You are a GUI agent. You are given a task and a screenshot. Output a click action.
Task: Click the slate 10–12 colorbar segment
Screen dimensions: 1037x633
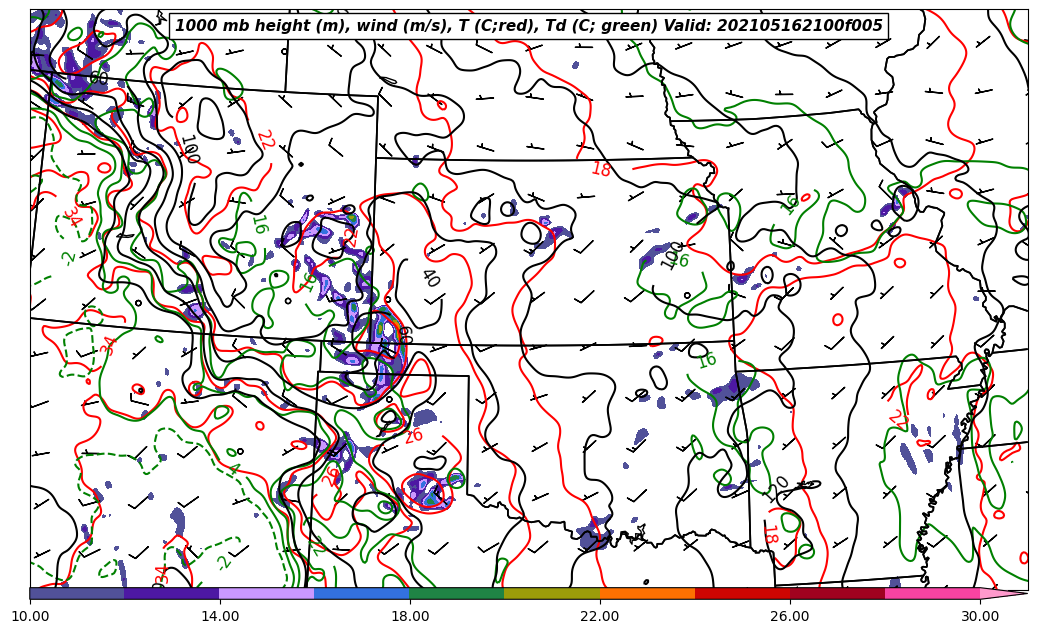tap(77, 593)
